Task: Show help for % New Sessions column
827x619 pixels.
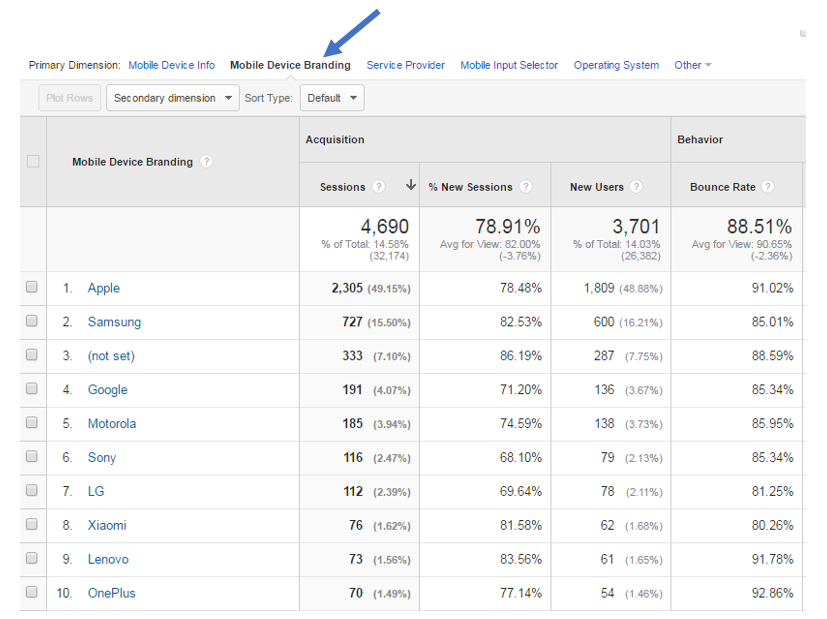Action: 525,187
